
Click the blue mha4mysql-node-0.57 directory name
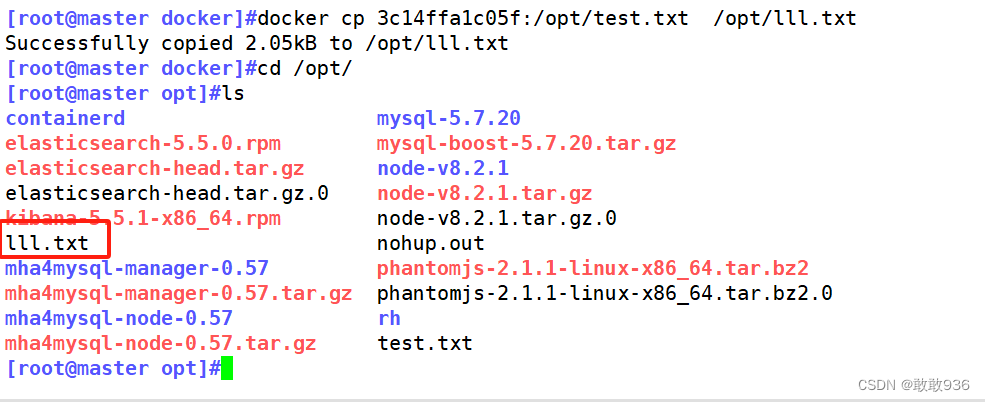pos(119,318)
